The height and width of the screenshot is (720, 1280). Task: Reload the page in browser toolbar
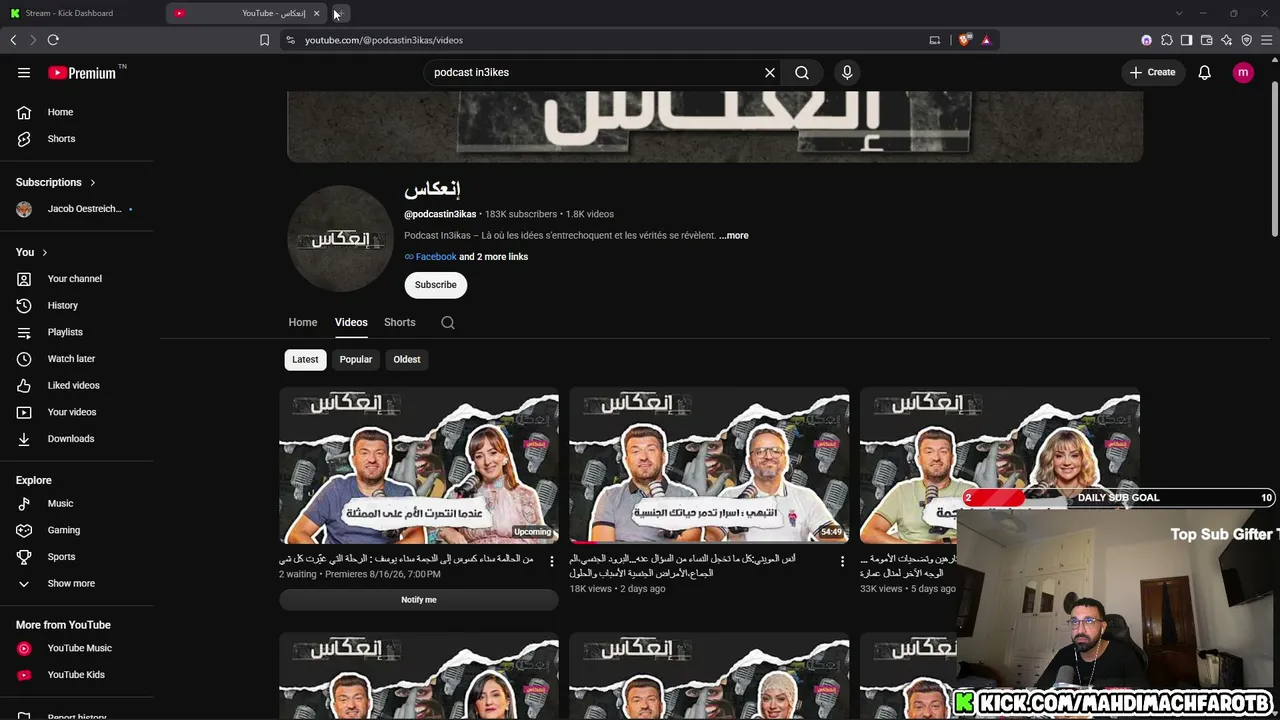tap(53, 40)
